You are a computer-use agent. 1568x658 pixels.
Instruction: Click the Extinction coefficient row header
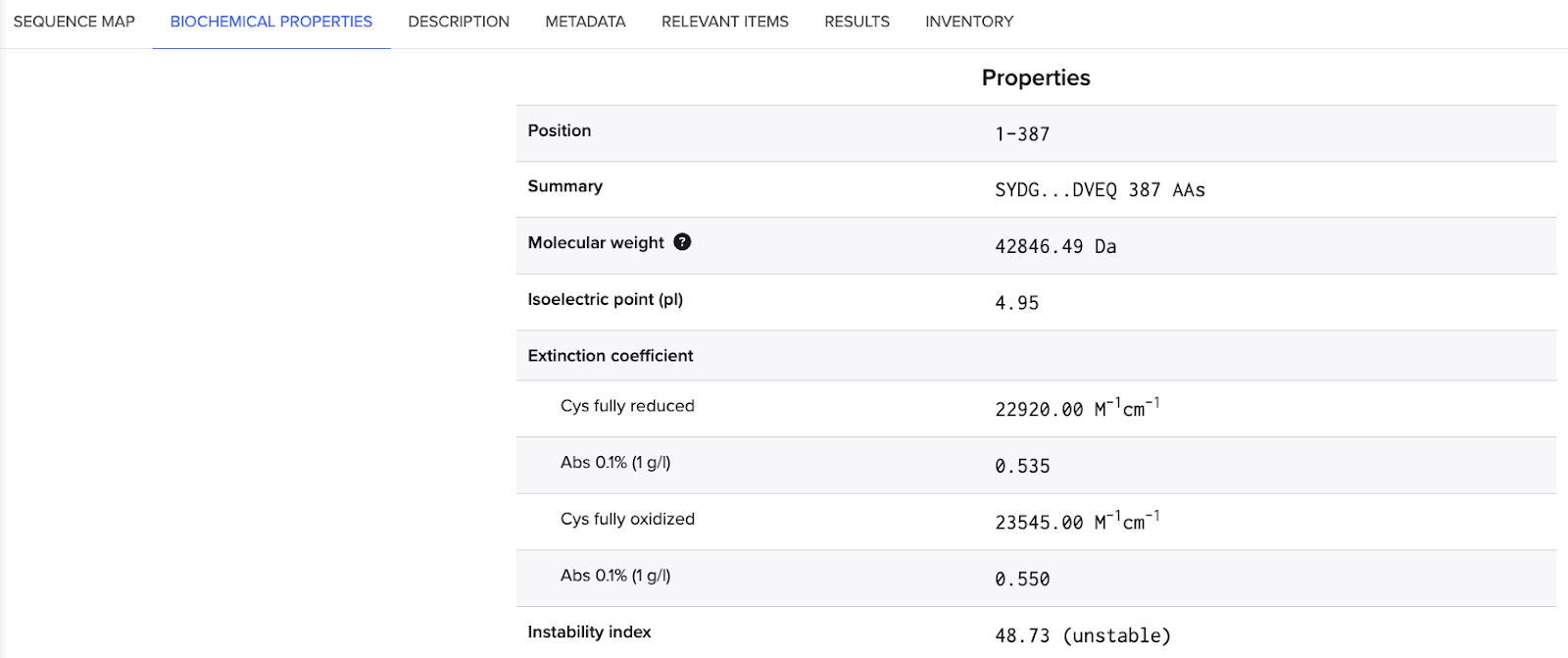point(611,356)
